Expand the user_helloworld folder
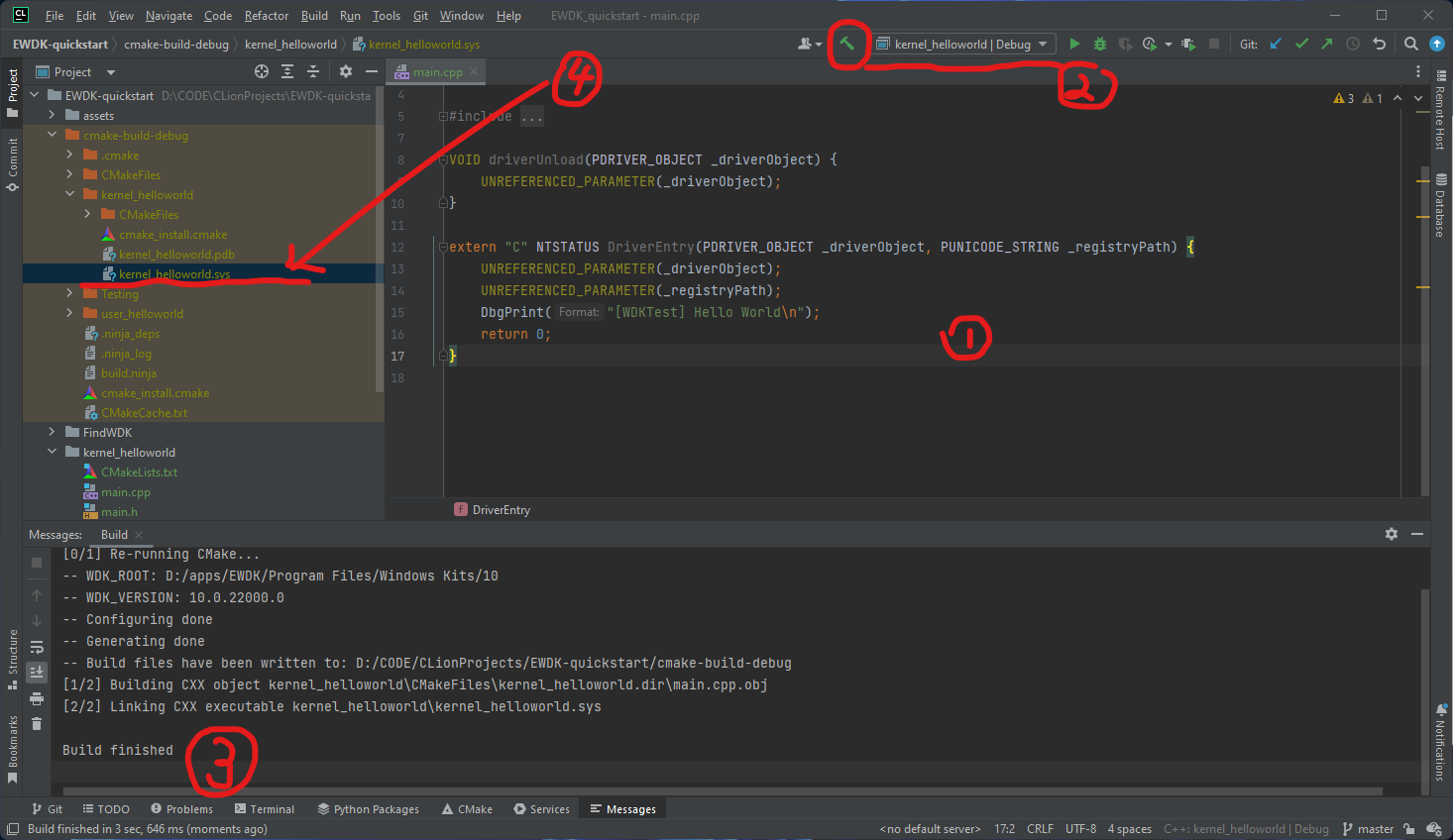This screenshot has height=840, width=1453. click(x=69, y=313)
